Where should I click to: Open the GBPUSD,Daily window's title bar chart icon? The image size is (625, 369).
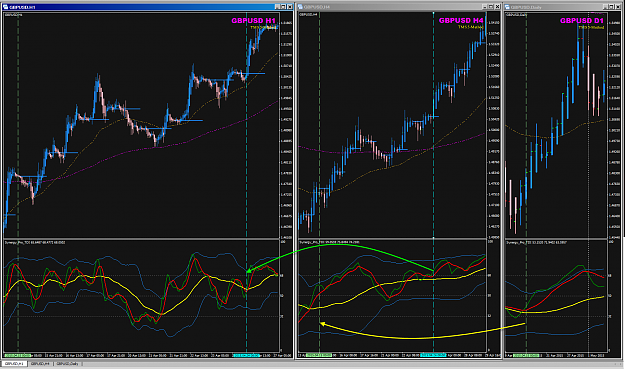507,7
